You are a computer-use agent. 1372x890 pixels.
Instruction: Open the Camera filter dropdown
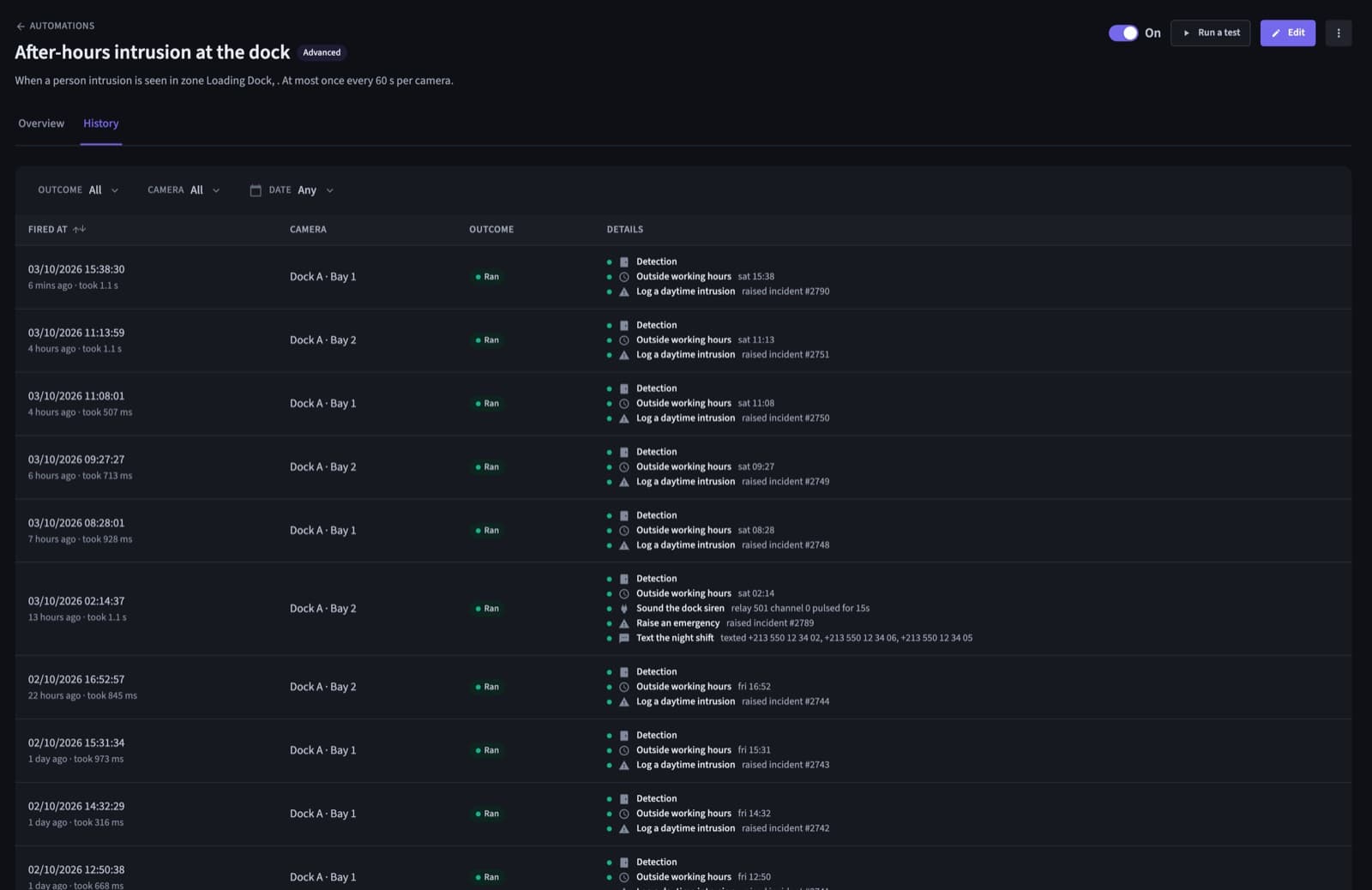184,190
